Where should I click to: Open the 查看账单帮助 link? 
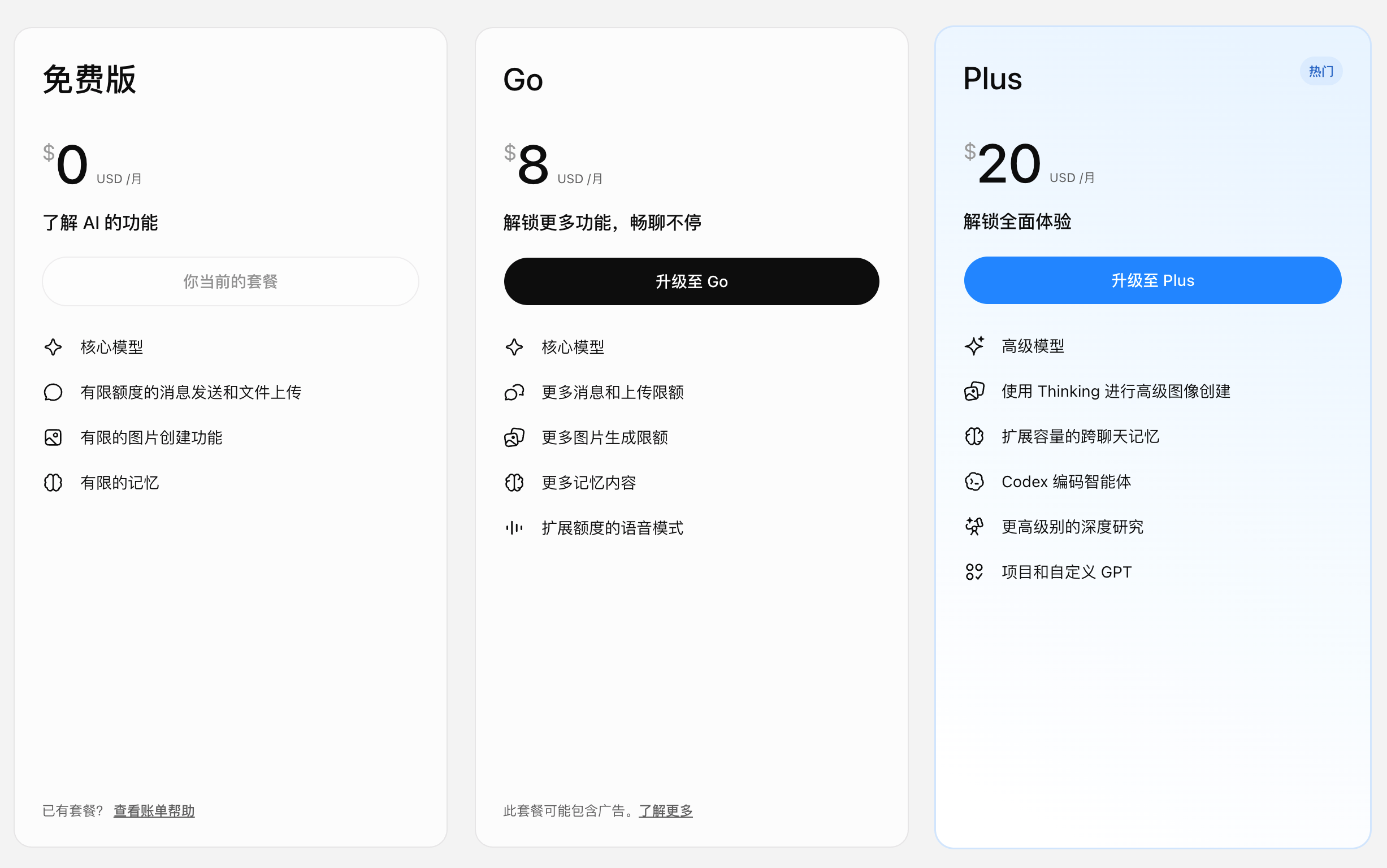154,810
